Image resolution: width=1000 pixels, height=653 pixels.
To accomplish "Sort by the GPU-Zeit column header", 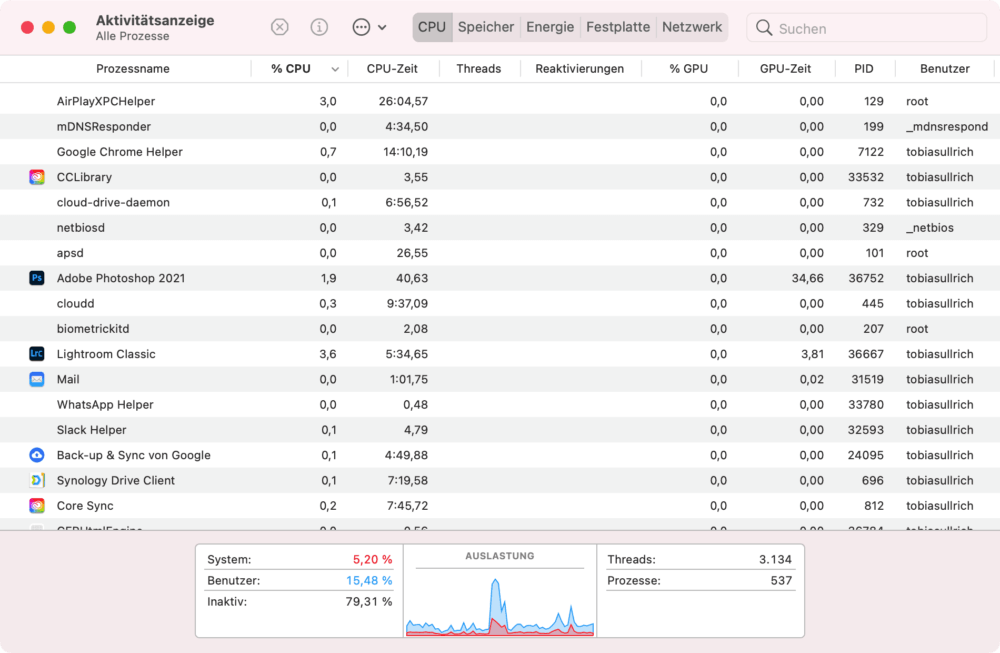I will tap(786, 69).
